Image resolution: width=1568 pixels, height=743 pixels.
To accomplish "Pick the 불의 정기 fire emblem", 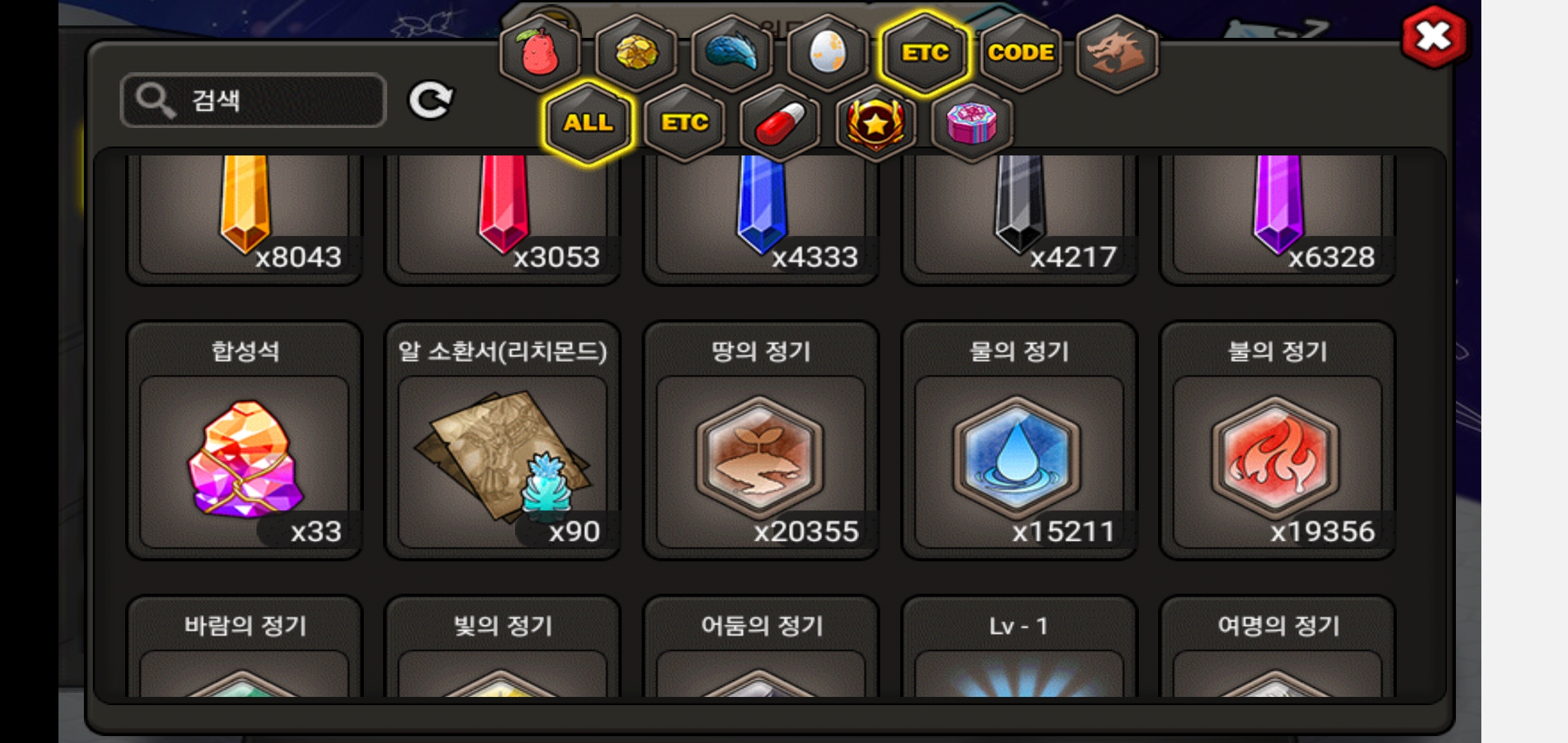I will 1278,440.
